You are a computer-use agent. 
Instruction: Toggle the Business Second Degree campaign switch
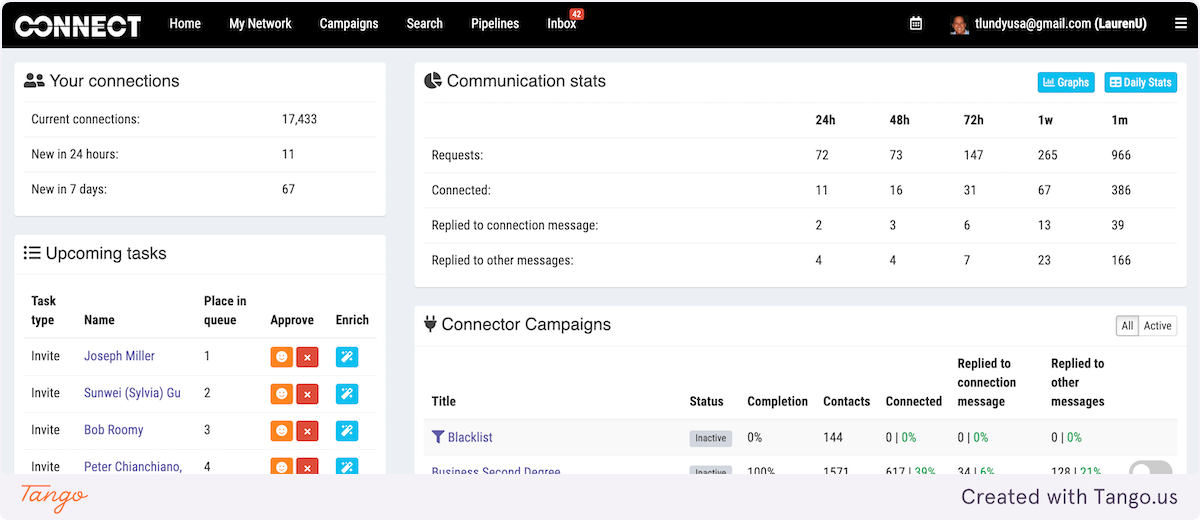click(x=1150, y=469)
